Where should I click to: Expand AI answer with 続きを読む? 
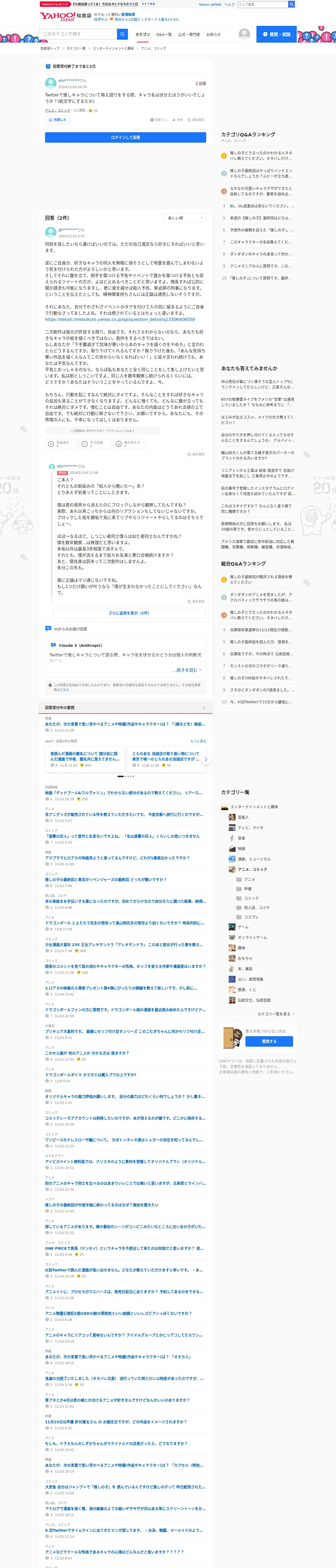(187, 670)
